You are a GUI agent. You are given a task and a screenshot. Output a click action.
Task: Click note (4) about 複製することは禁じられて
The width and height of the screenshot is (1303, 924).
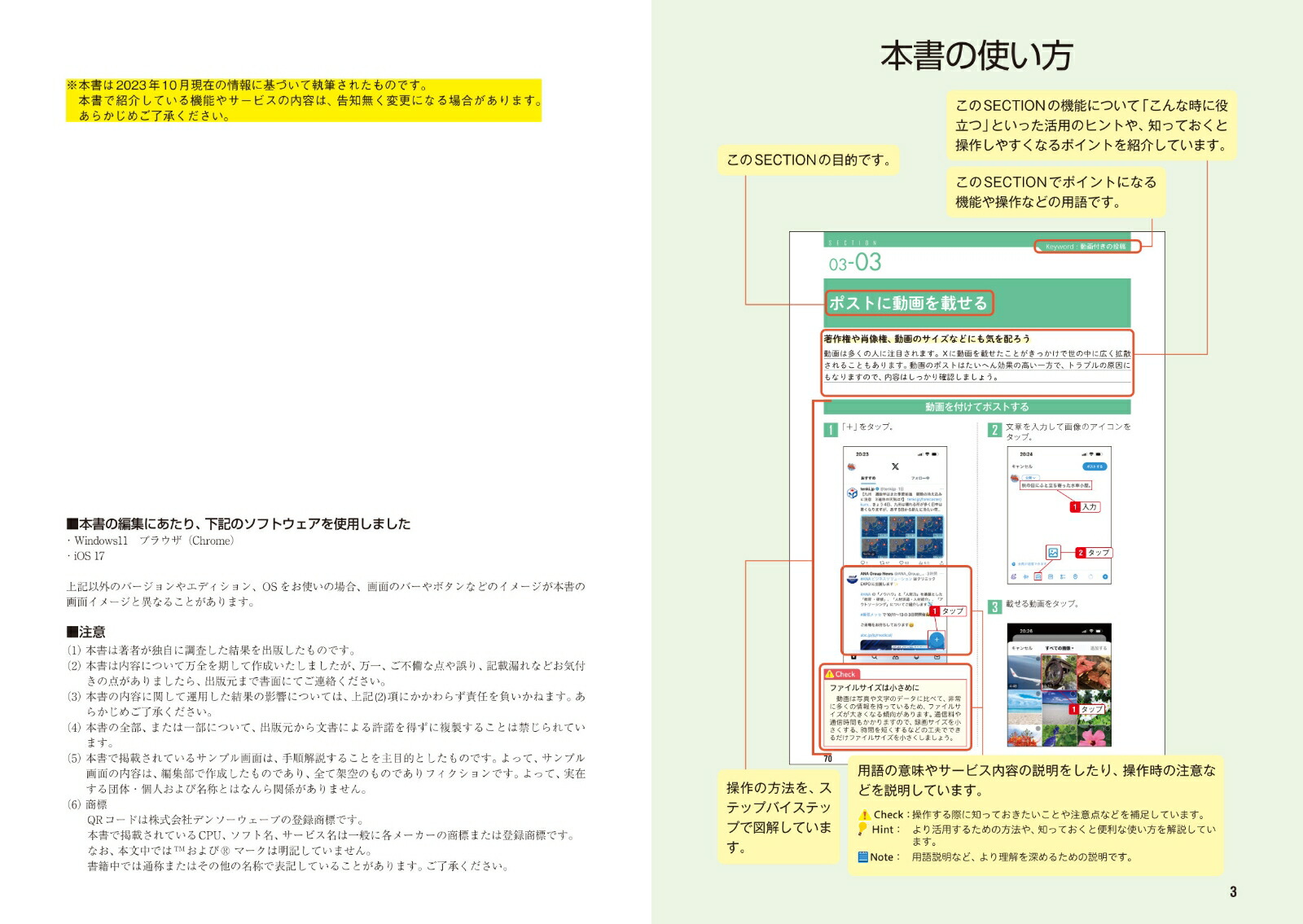pos(326,735)
